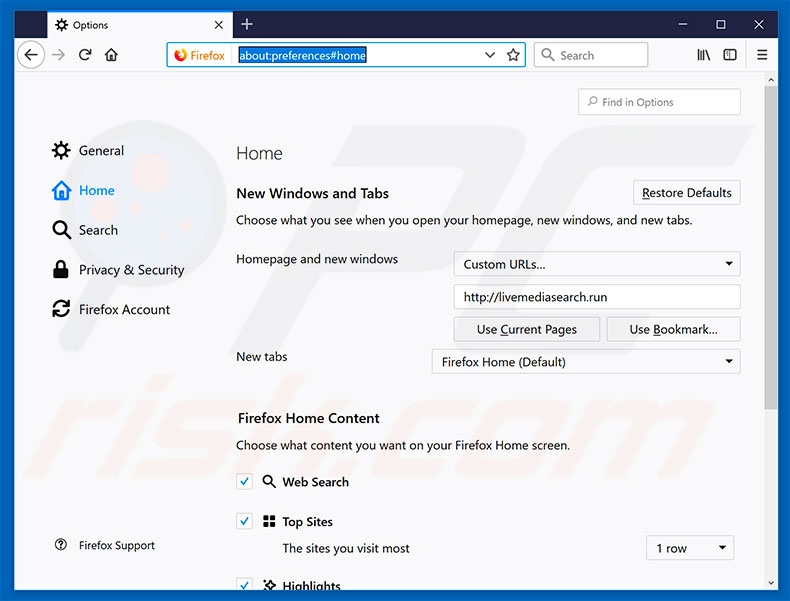Viewport: 790px width, 601px height.
Task: Click the vertical scrollbar thumb
Action: click(x=770, y=247)
